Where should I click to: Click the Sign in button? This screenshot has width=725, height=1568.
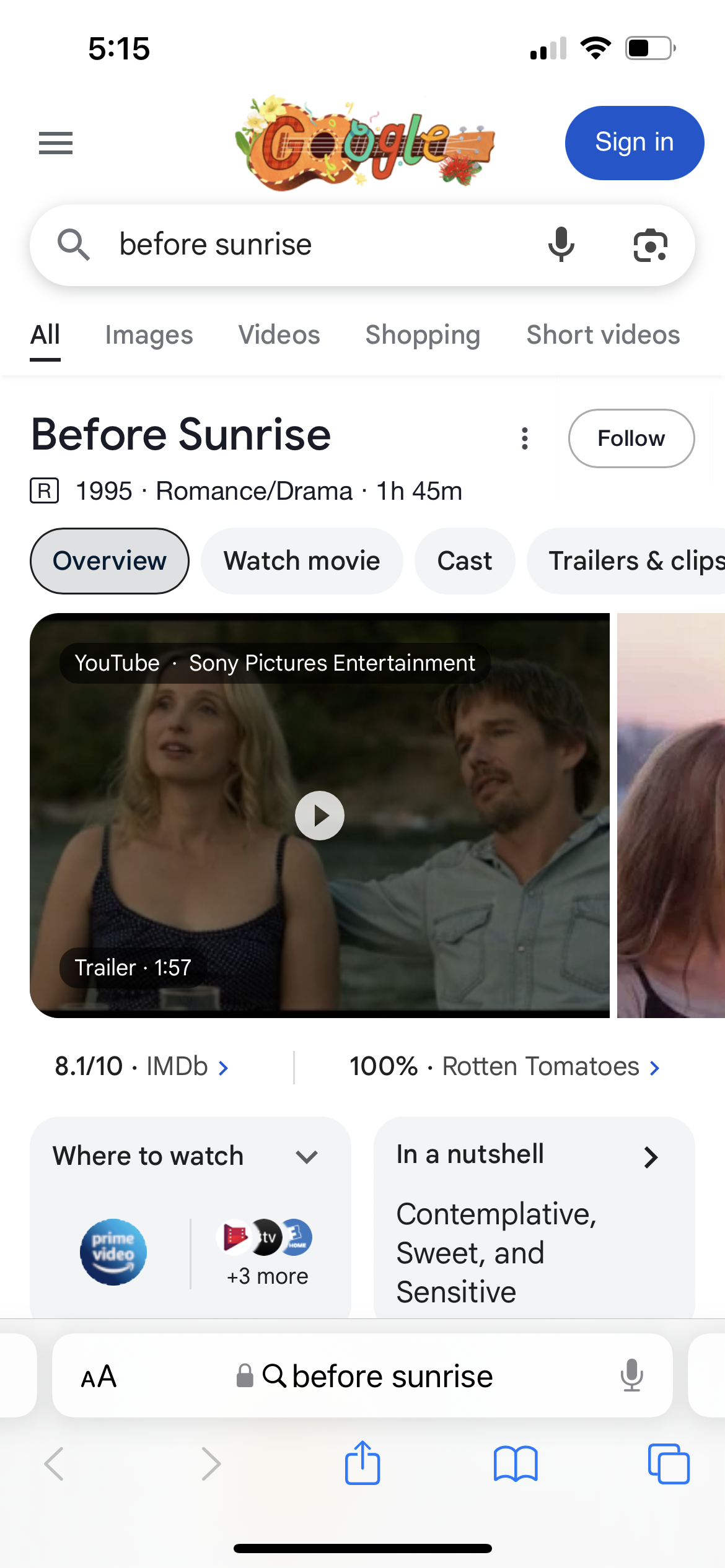point(635,143)
